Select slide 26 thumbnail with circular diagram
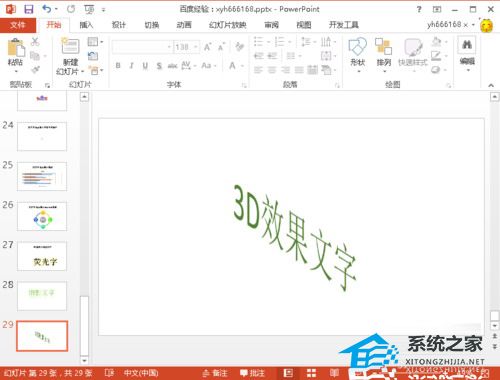The height and width of the screenshot is (380, 500). coord(42,216)
